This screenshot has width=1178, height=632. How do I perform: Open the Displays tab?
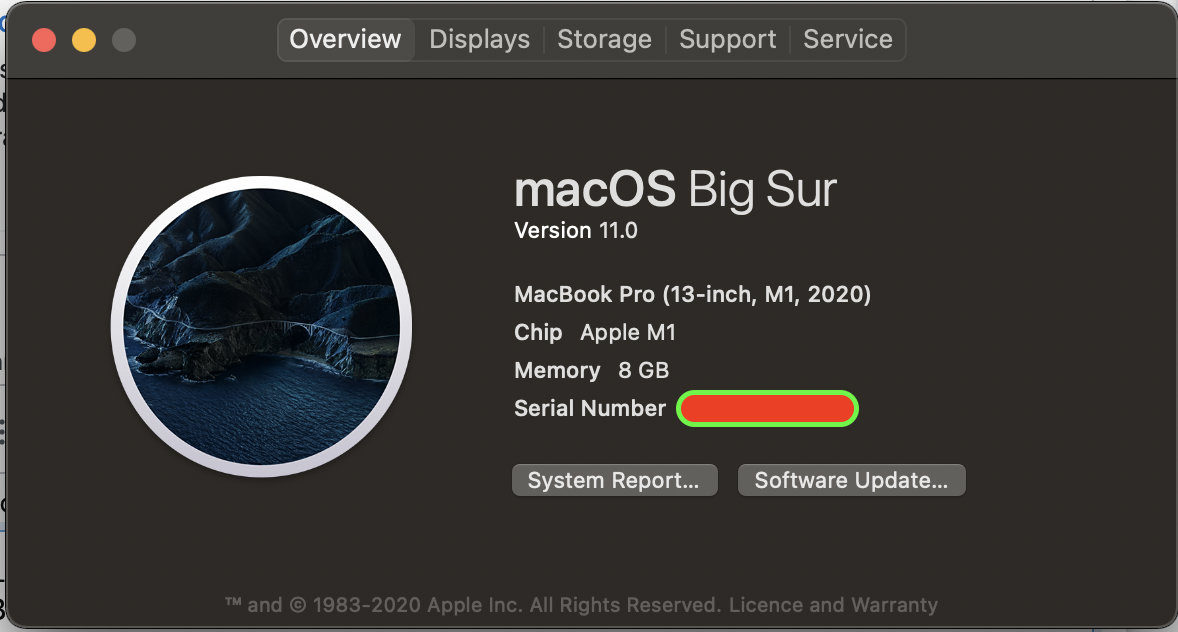(x=479, y=40)
